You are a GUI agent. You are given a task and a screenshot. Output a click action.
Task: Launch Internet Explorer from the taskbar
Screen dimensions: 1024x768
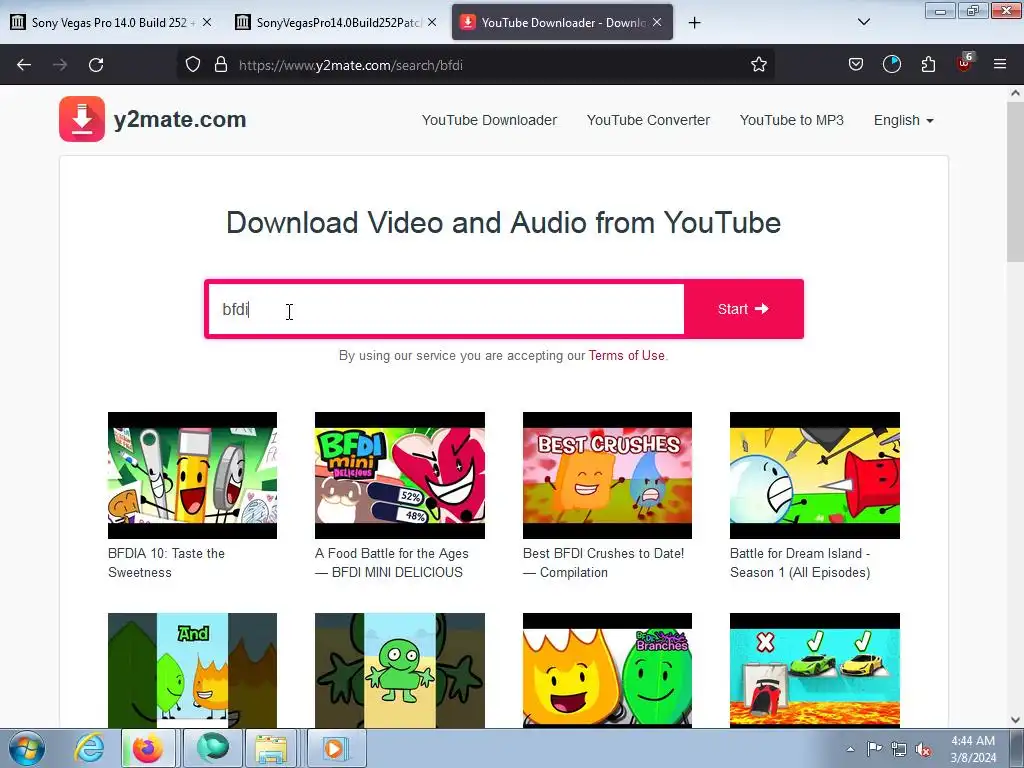coord(89,748)
